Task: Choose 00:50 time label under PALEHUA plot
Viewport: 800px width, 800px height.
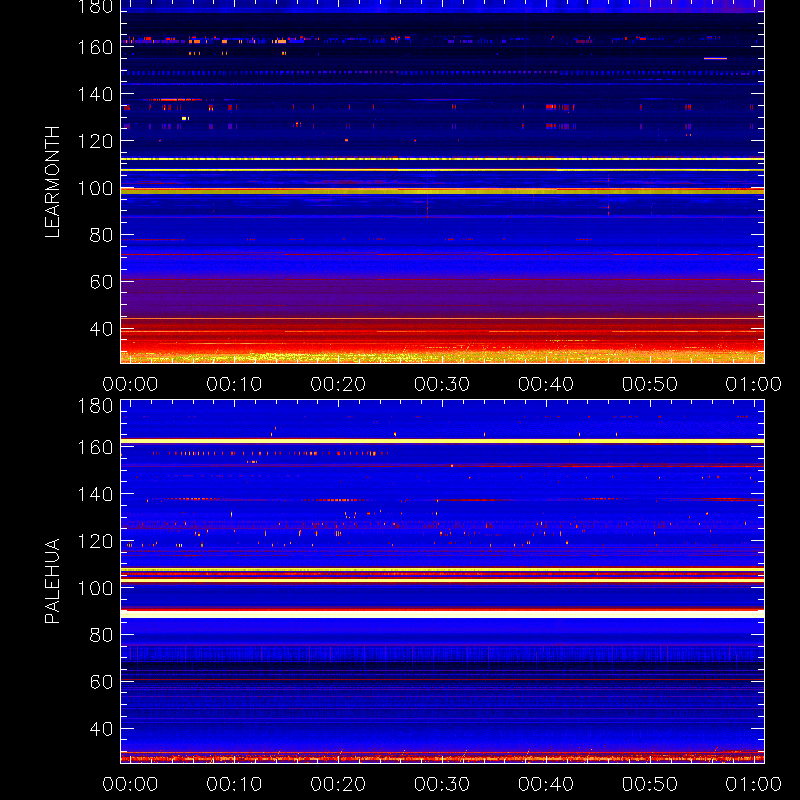Action: pyautogui.click(x=650, y=784)
